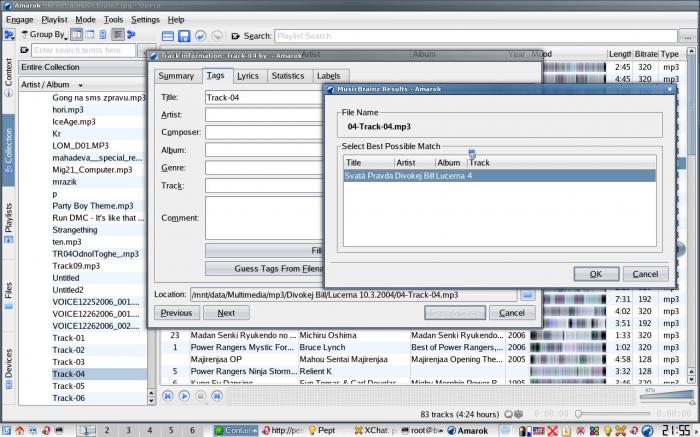Click the undo check icon in playlist toolbar

tap(200, 36)
